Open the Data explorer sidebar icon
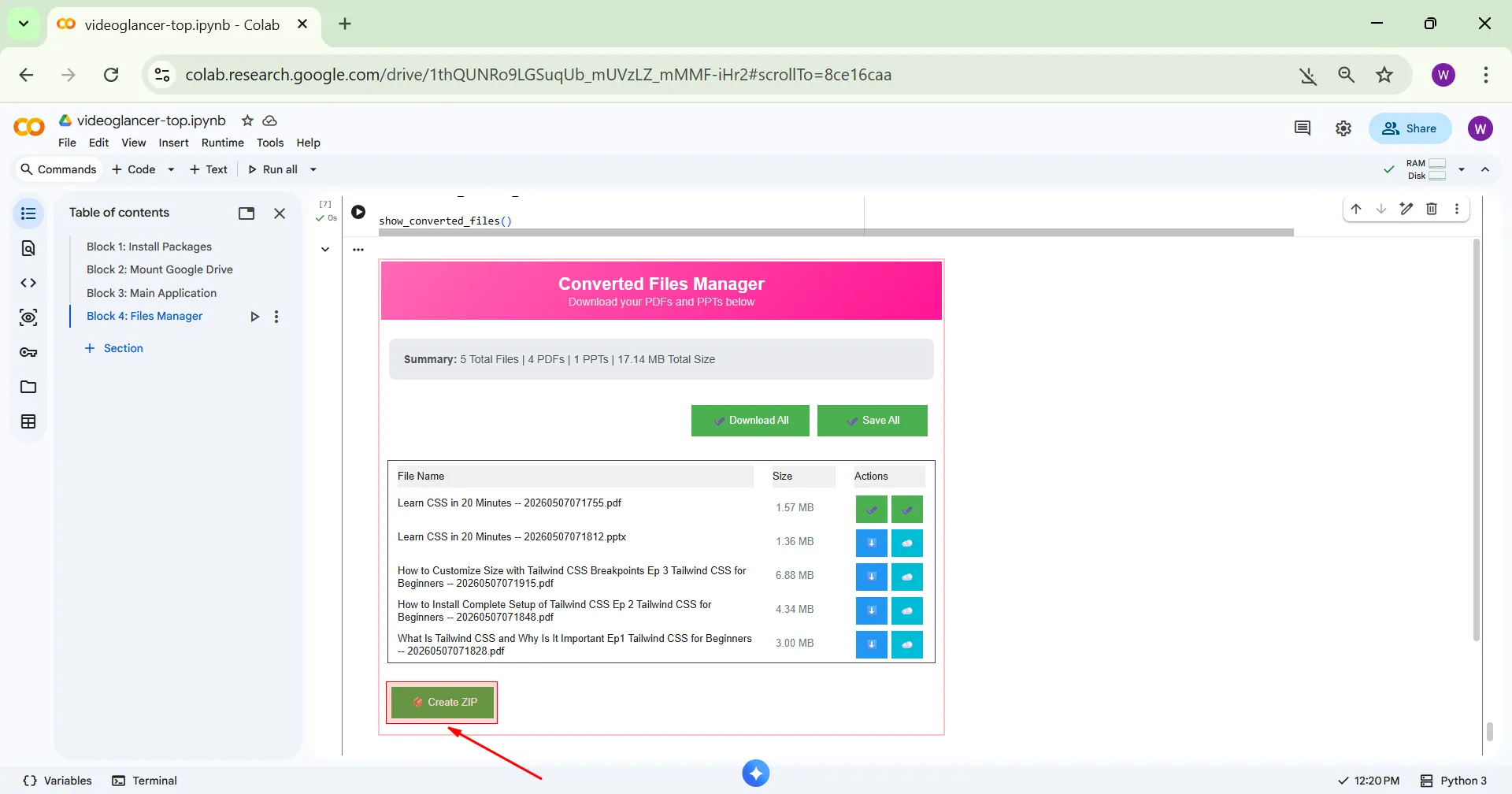This screenshot has height=794, width=1512. [28, 317]
